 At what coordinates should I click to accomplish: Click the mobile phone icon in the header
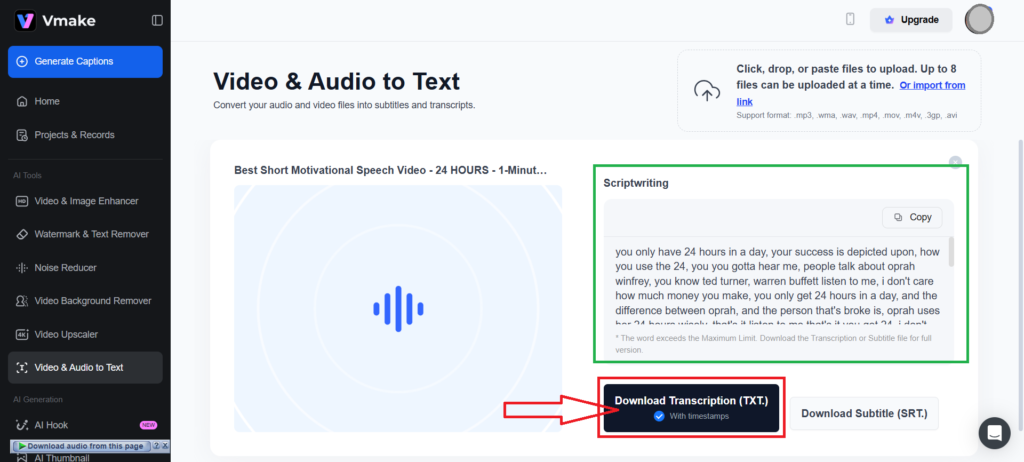850,19
